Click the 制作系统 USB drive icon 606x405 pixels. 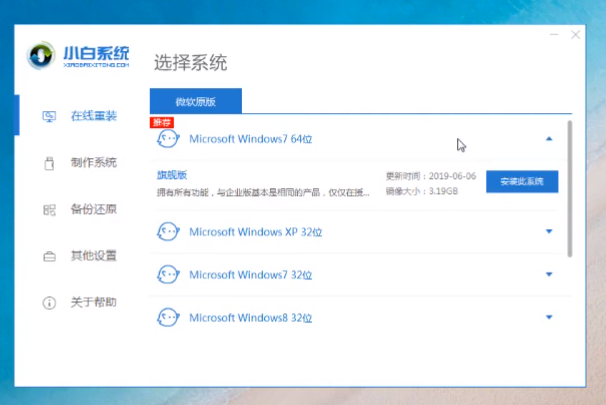[x=49, y=163]
